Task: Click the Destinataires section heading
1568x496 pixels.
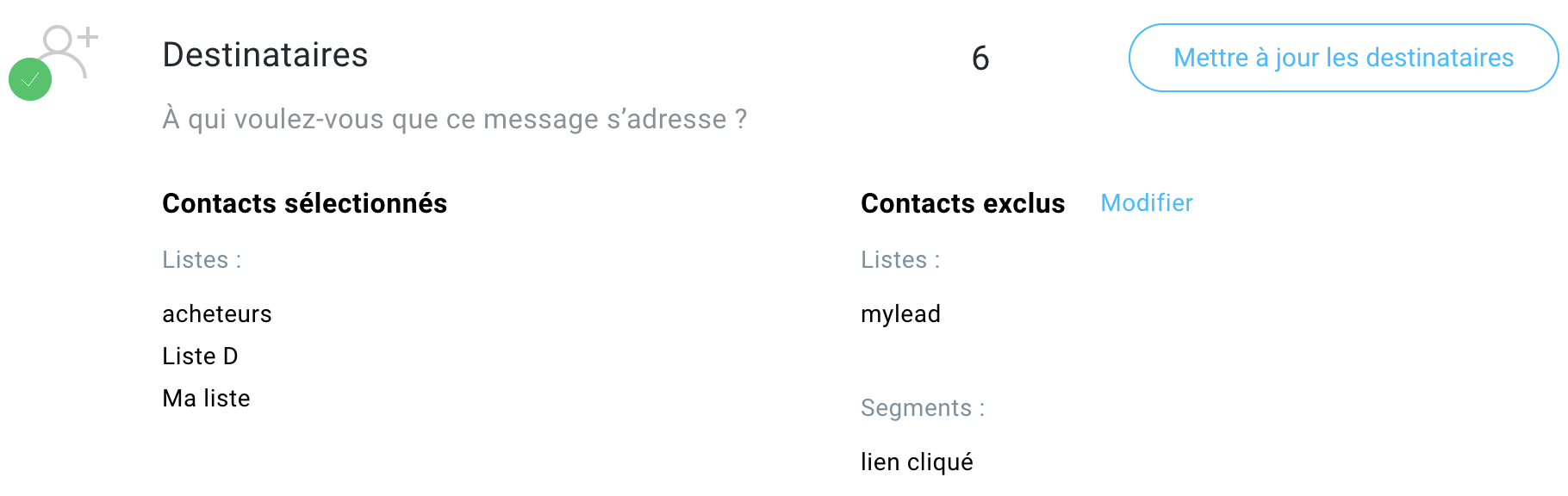Action: coord(265,55)
